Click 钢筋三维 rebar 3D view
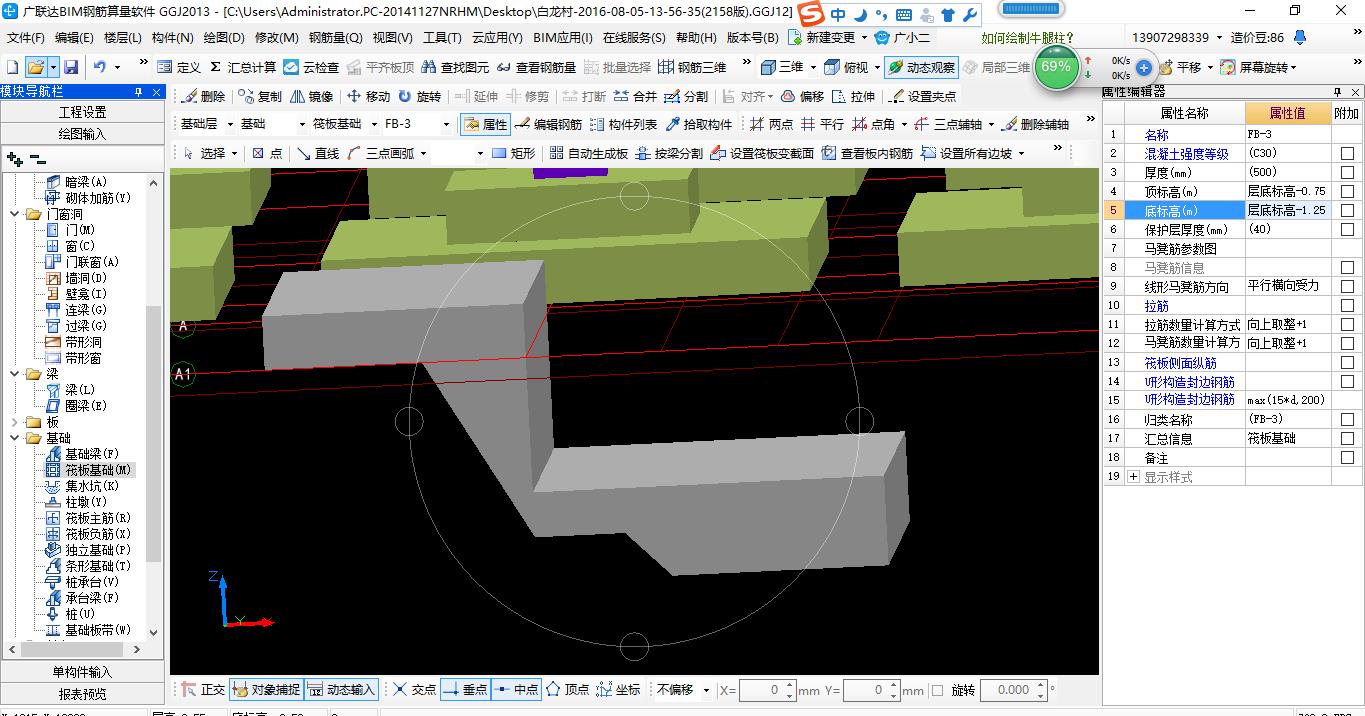 click(693, 67)
